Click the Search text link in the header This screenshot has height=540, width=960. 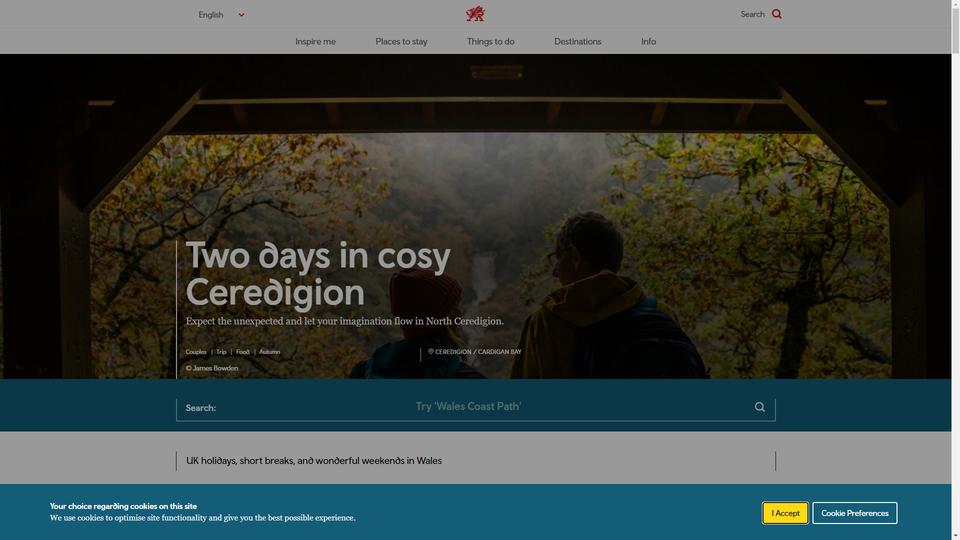(752, 14)
